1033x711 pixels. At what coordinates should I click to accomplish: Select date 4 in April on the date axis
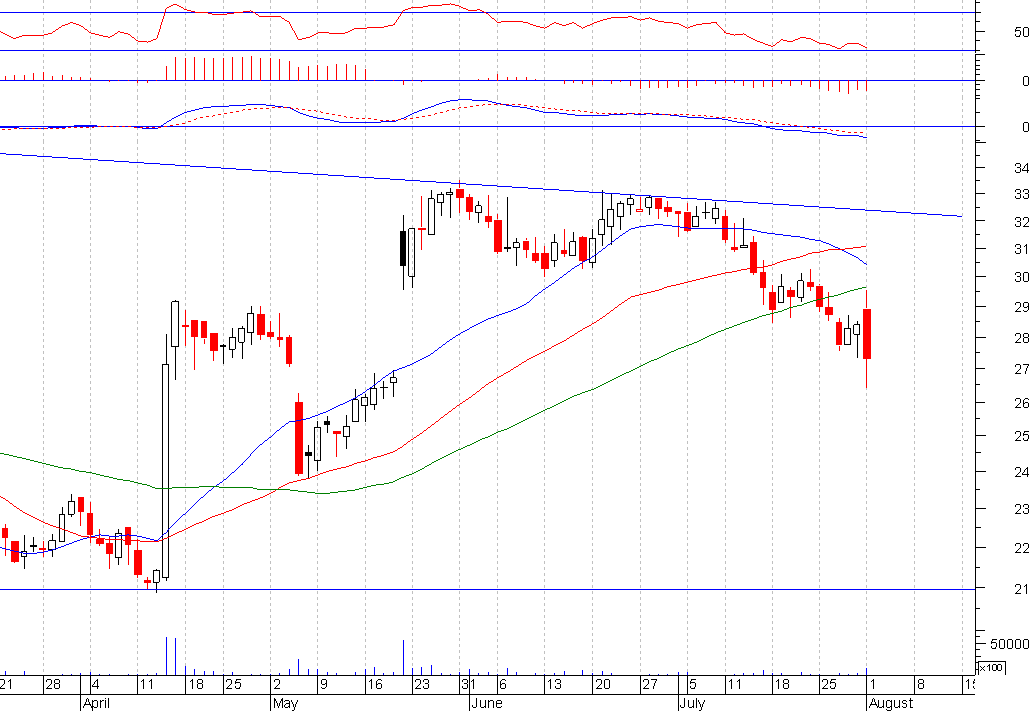(x=95, y=684)
